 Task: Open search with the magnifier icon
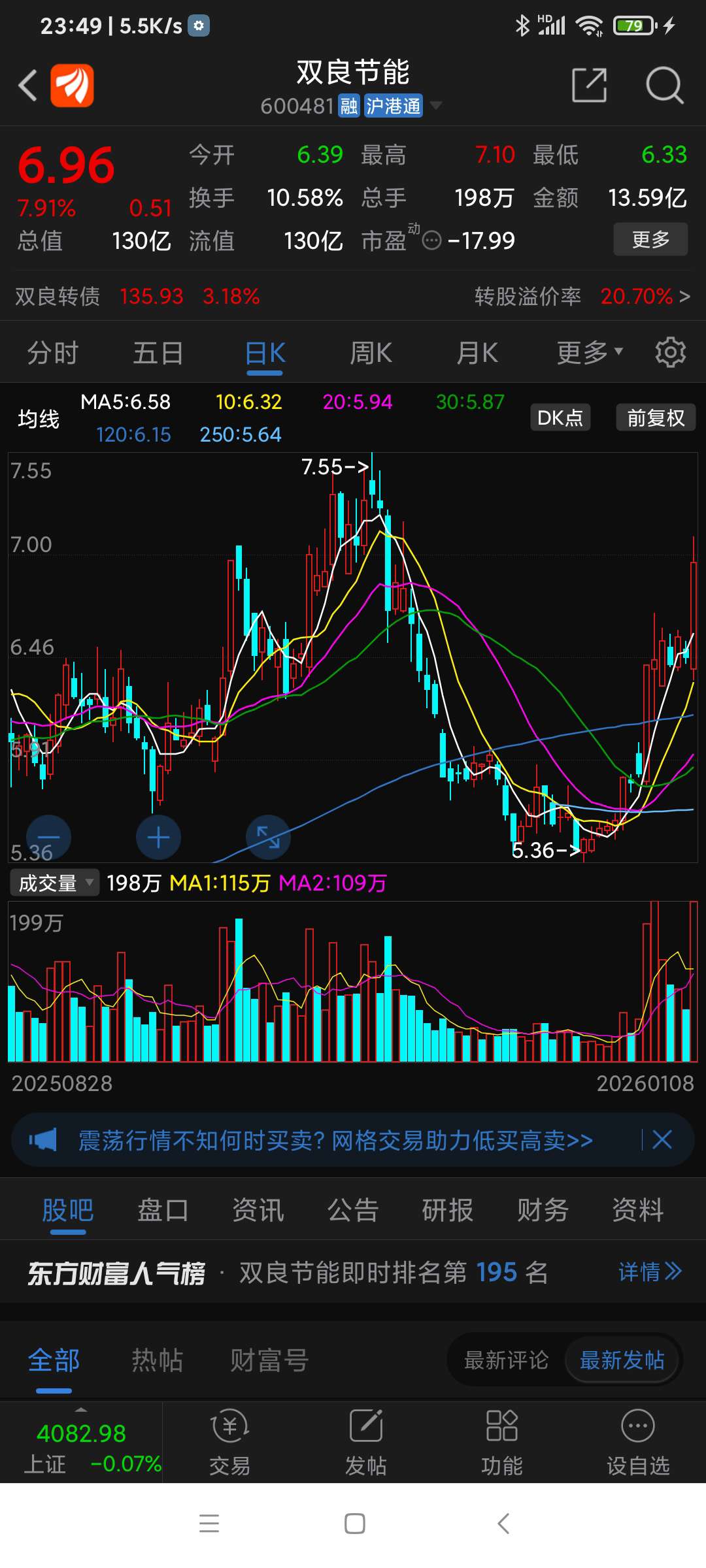[x=664, y=85]
